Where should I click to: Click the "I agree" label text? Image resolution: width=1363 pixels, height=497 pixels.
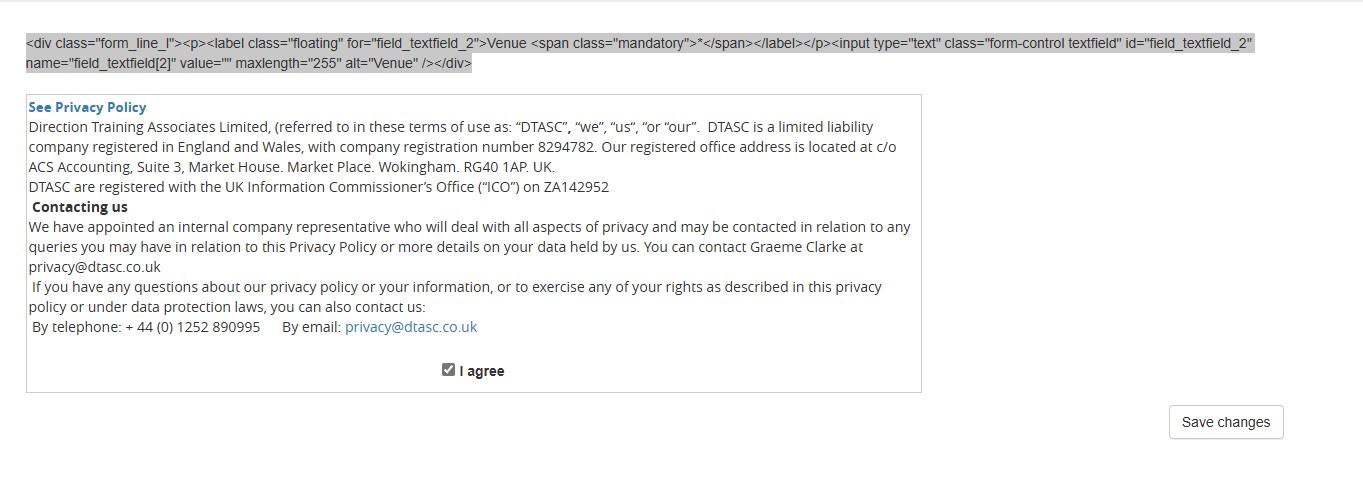click(x=482, y=371)
